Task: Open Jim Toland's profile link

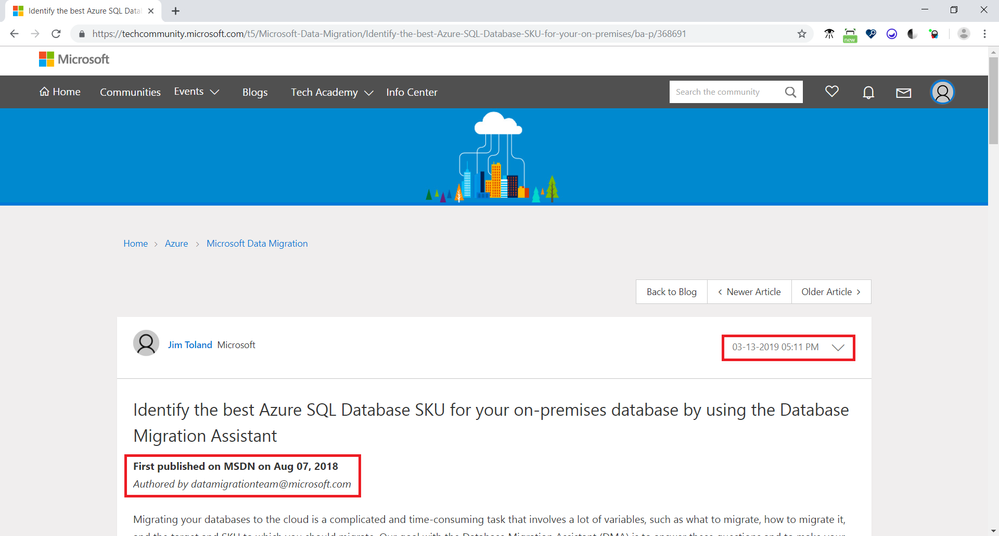Action: point(190,345)
